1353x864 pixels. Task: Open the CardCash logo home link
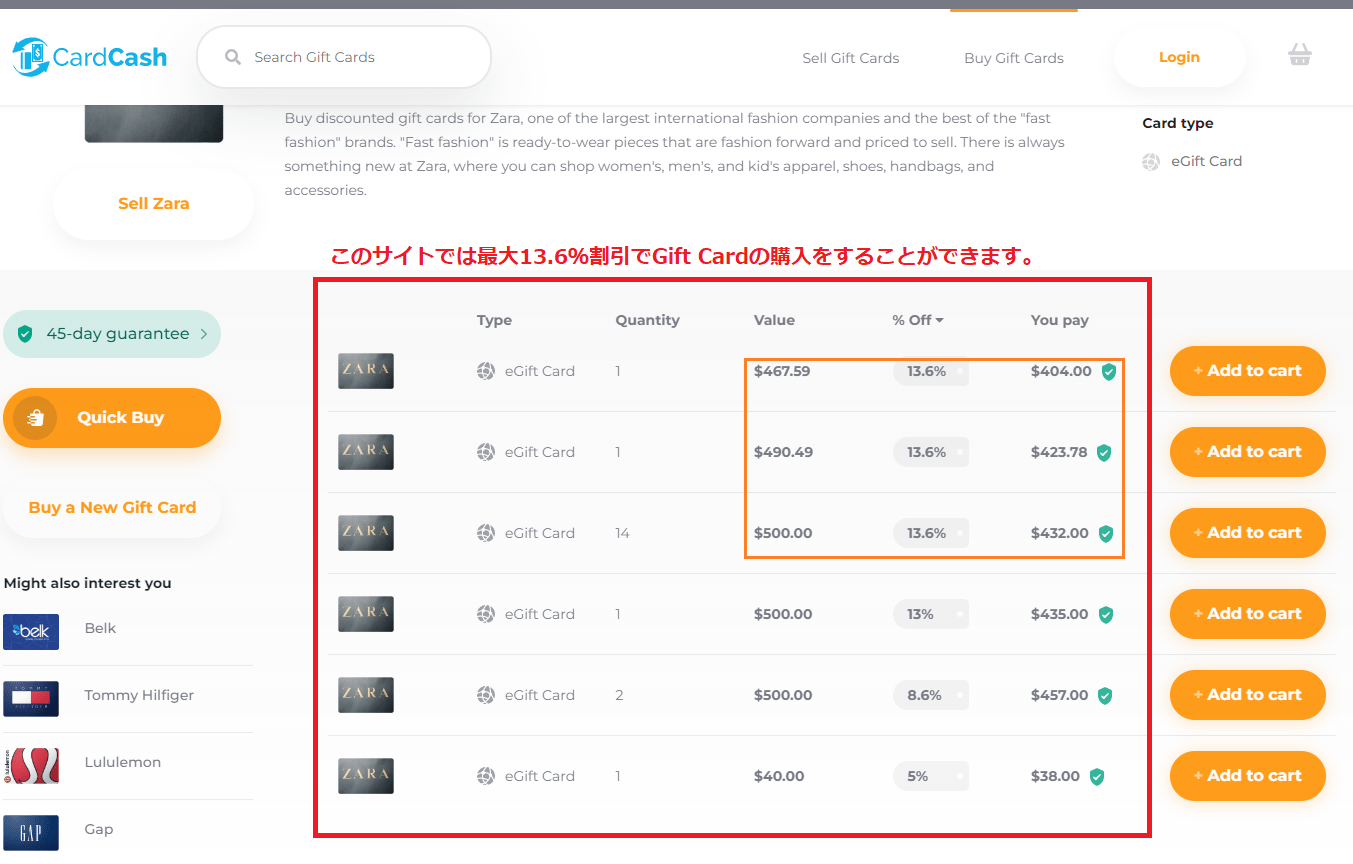(89, 57)
